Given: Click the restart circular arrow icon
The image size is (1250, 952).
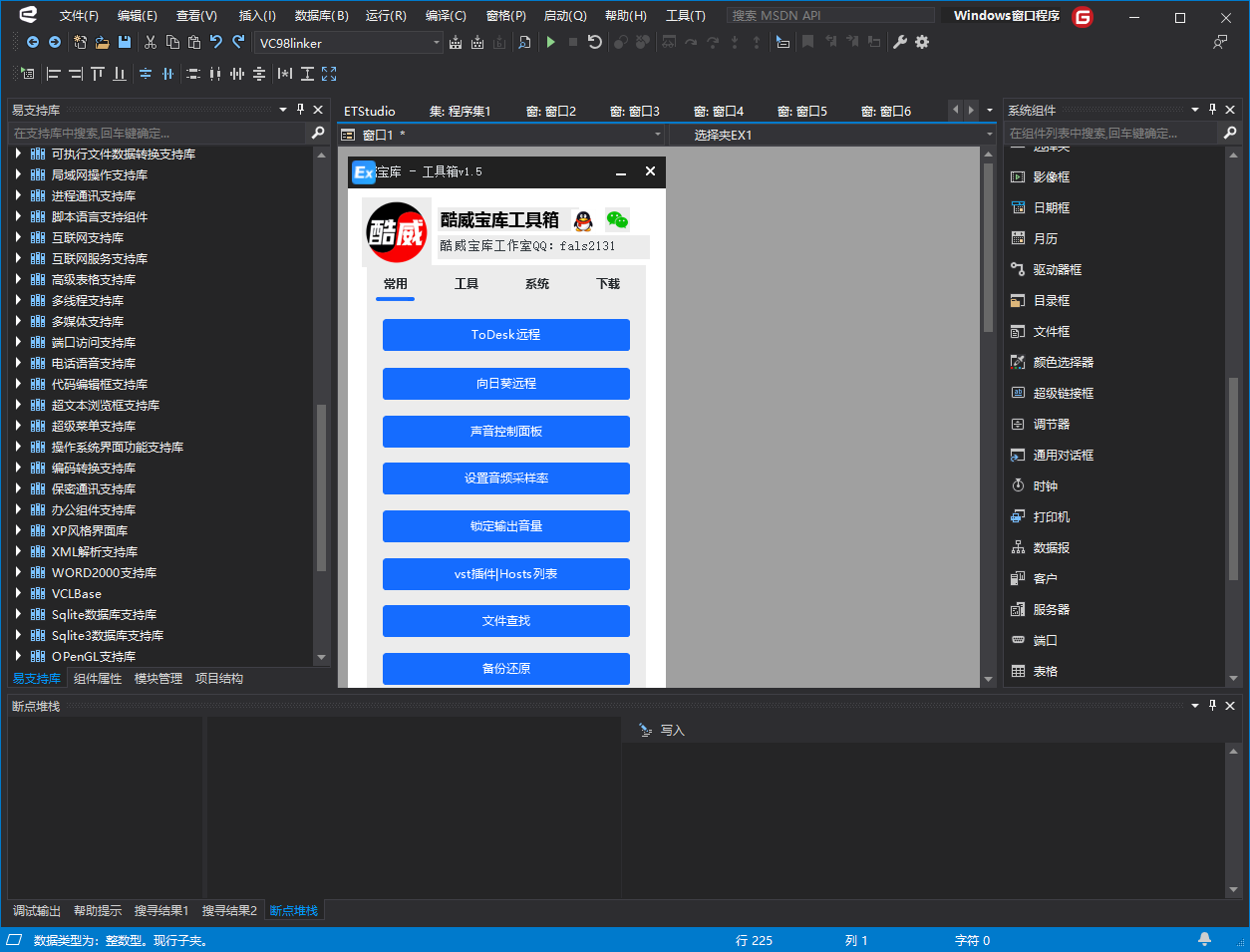Looking at the screenshot, I should click(595, 42).
